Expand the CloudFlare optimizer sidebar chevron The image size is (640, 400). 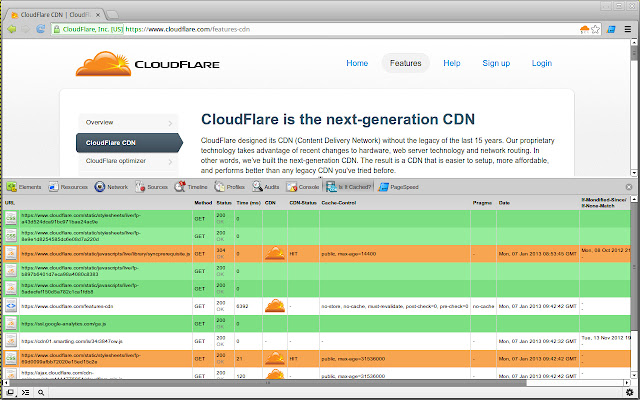[170, 162]
